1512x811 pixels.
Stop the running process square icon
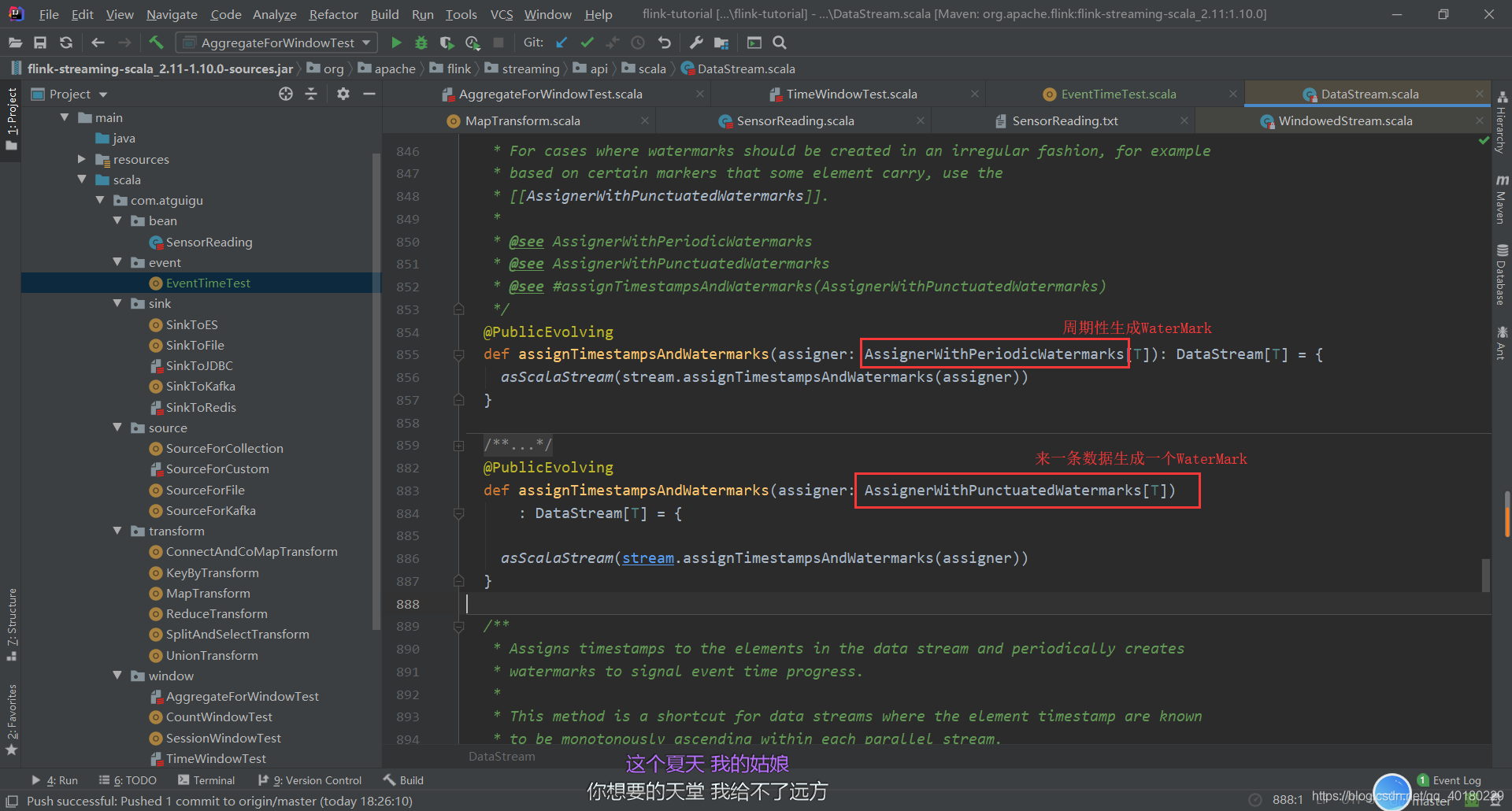(498, 43)
